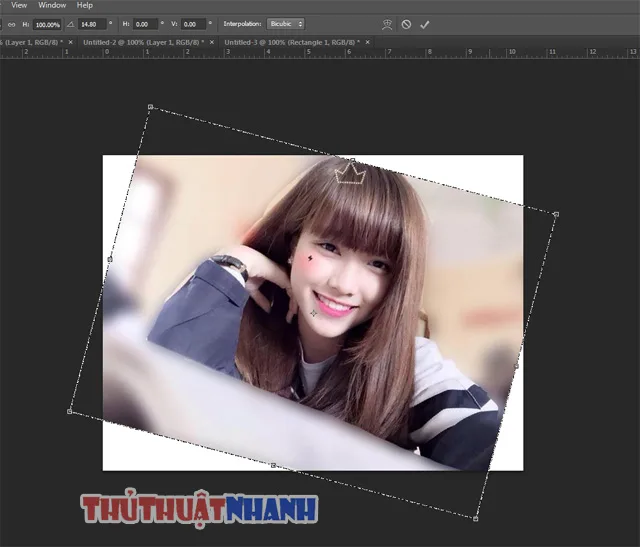Open the View menu
The height and width of the screenshot is (547, 640).
click(x=19, y=5)
